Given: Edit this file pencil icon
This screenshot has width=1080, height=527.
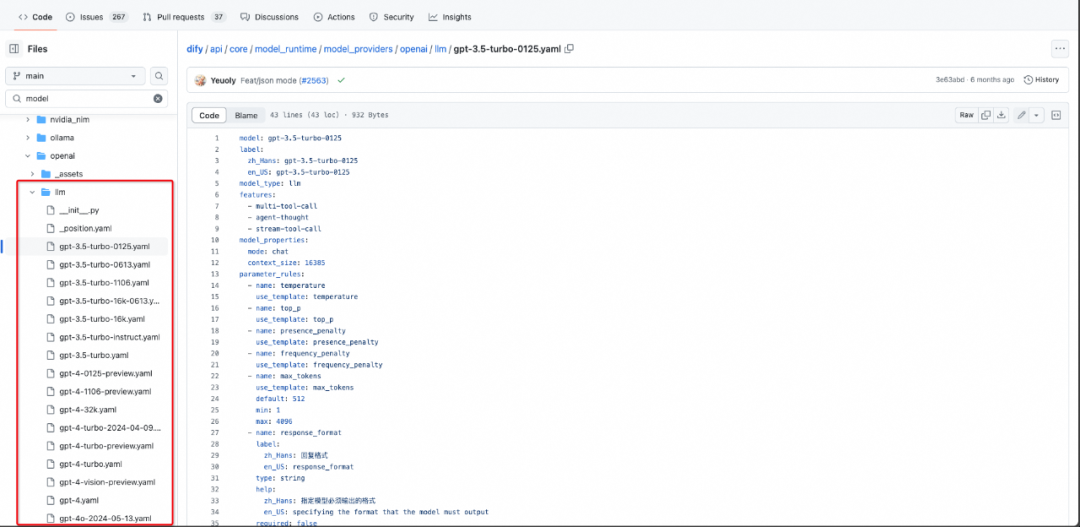Looking at the screenshot, I should click(1021, 115).
